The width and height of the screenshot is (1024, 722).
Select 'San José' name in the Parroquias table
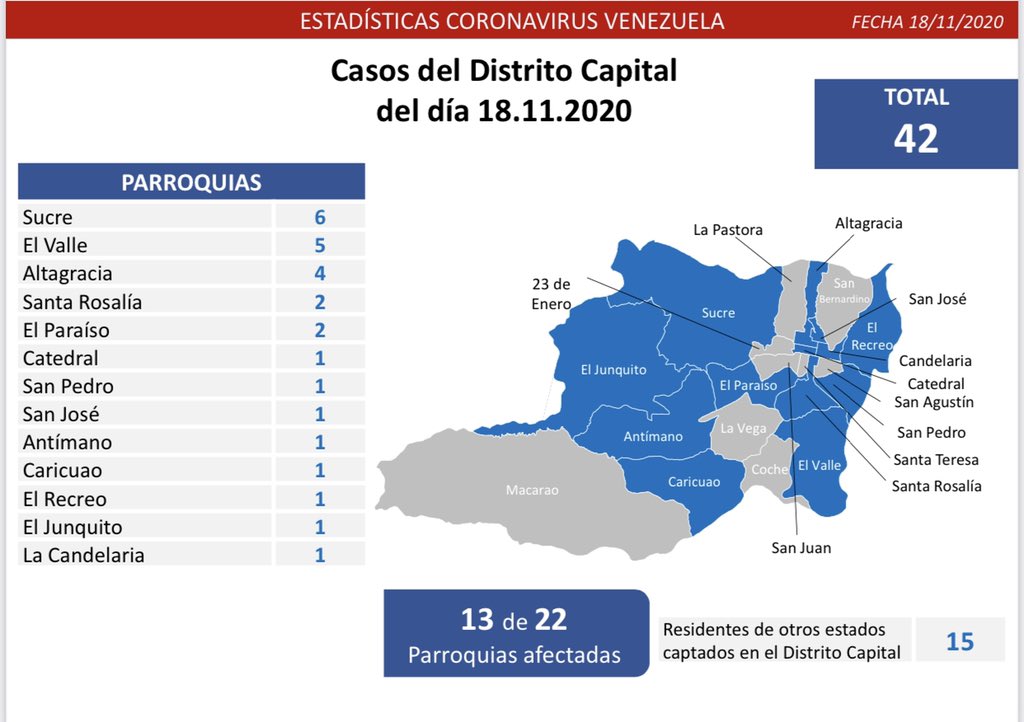[61, 414]
